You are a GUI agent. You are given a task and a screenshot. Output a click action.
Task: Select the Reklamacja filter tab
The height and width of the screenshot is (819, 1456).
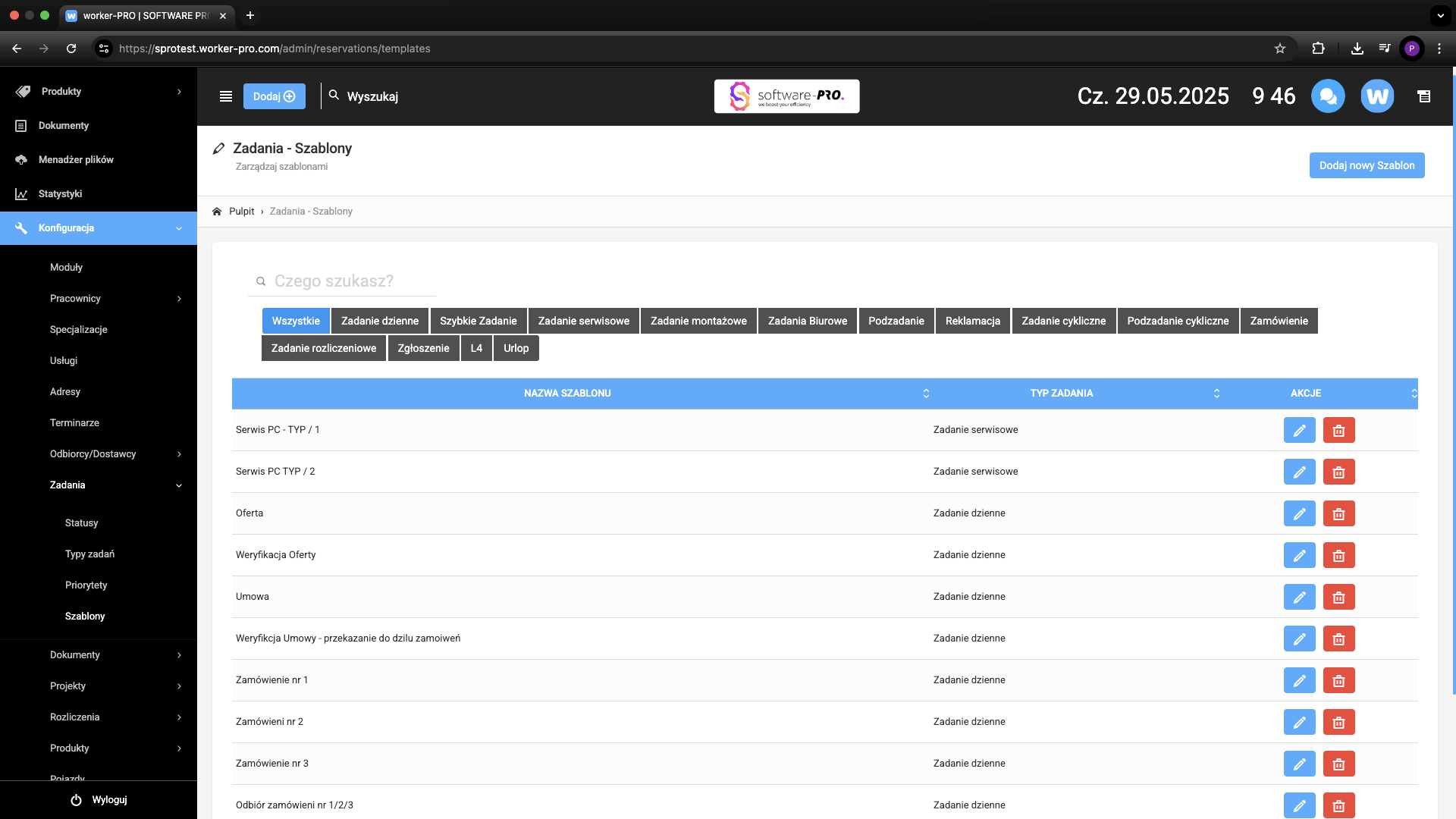coord(972,321)
